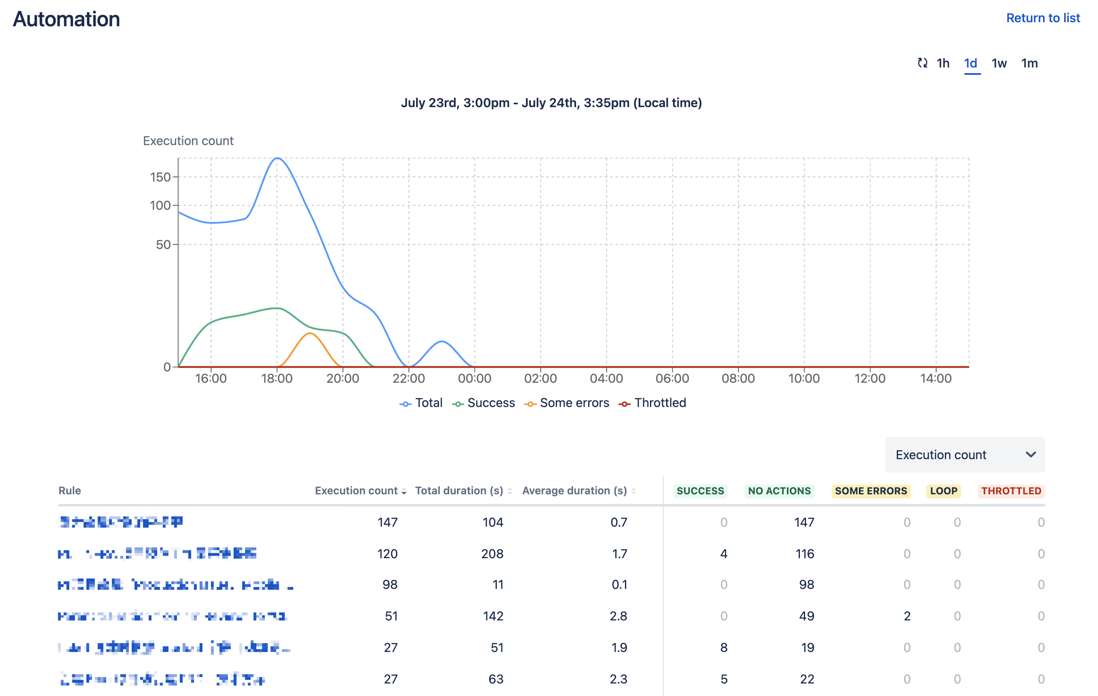Click the 18:00 label on chart axis
Screen dimensions: 1098x696
[x=277, y=379]
